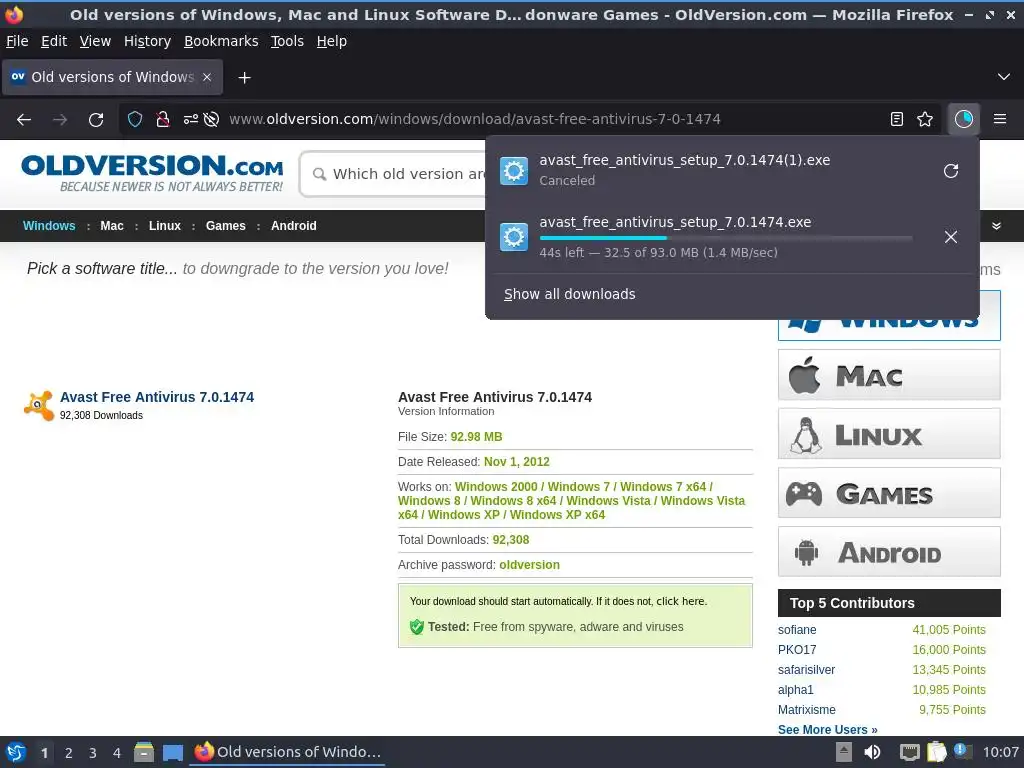The width and height of the screenshot is (1024, 768).
Task: Click the Firefox window item in the taskbar
Action: [x=288, y=752]
